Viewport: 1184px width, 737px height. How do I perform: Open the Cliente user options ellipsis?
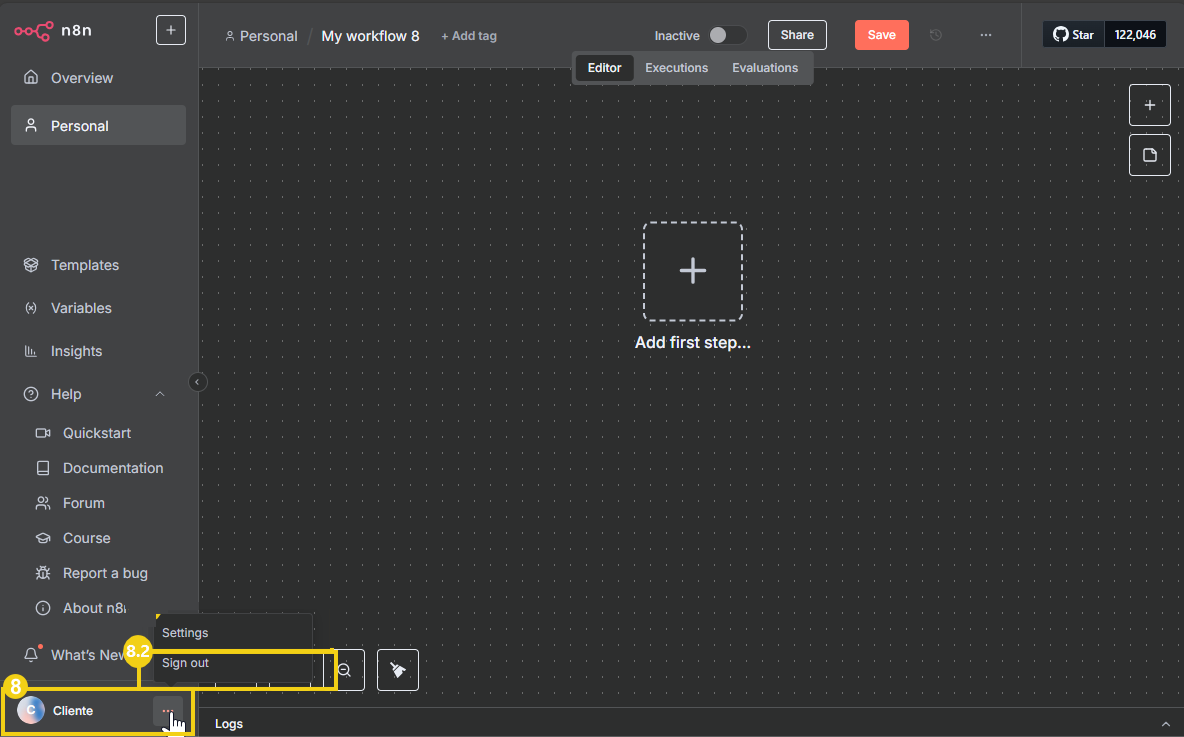(167, 711)
